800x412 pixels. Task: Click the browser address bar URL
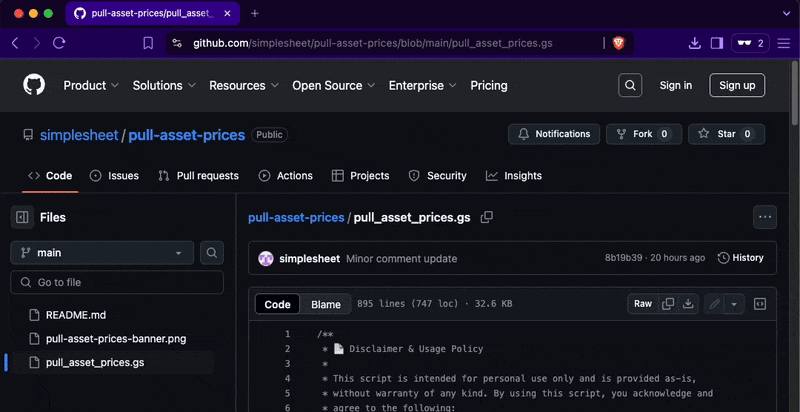click(x=372, y=43)
